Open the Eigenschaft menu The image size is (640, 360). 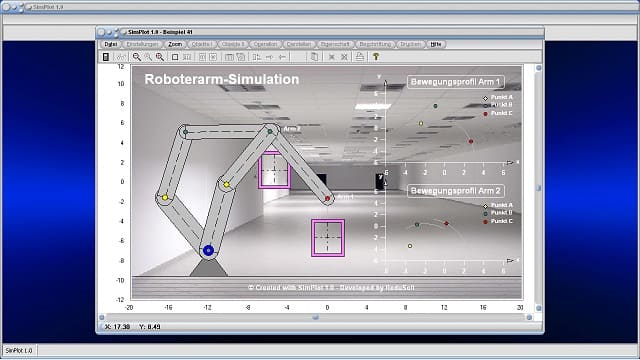click(335, 44)
